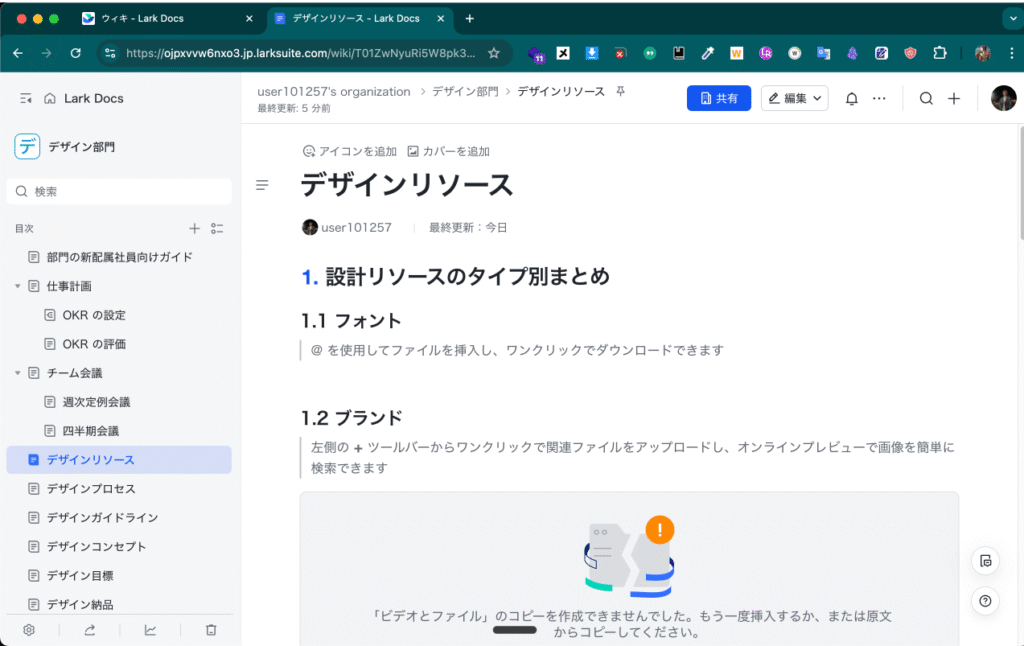Open notifications via the bell icon

point(852,98)
